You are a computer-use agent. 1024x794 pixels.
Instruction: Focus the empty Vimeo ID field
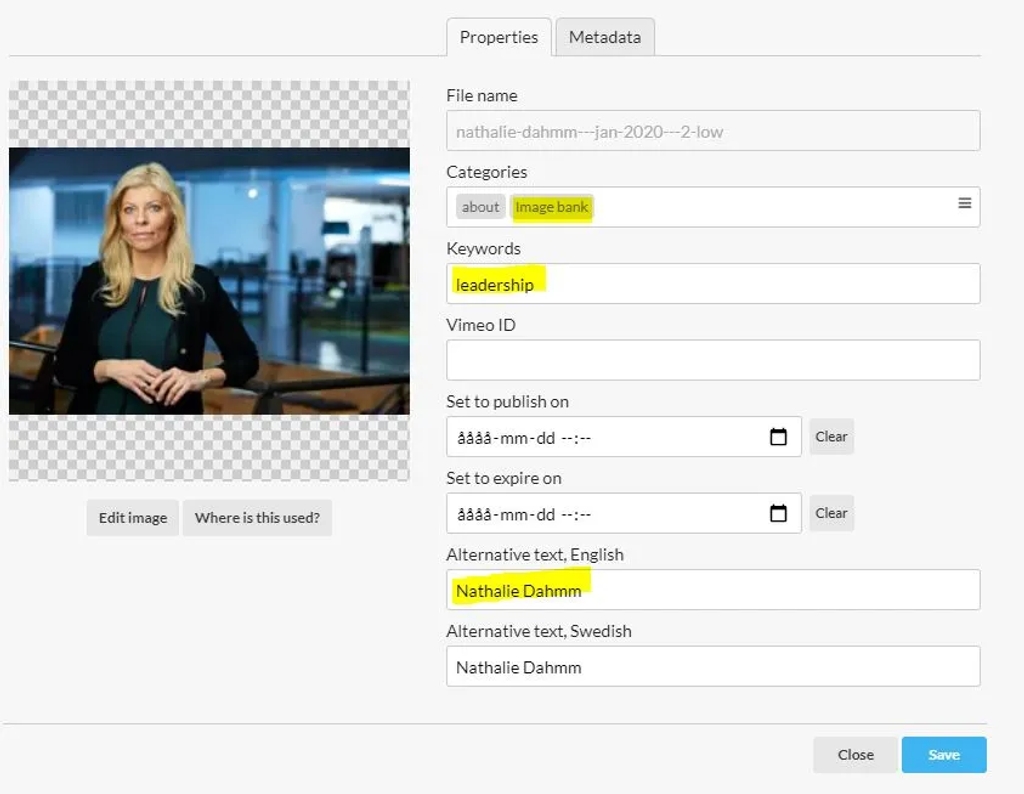pos(713,360)
